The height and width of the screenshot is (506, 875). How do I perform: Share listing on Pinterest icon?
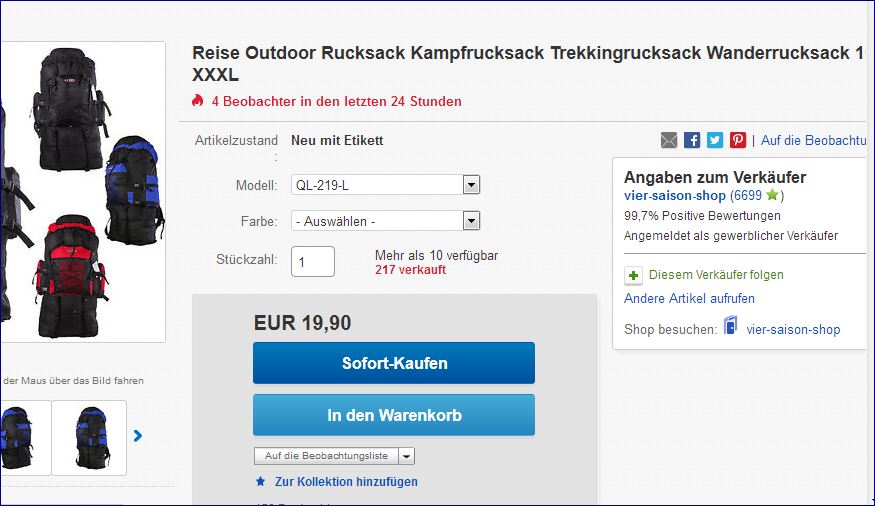[738, 140]
